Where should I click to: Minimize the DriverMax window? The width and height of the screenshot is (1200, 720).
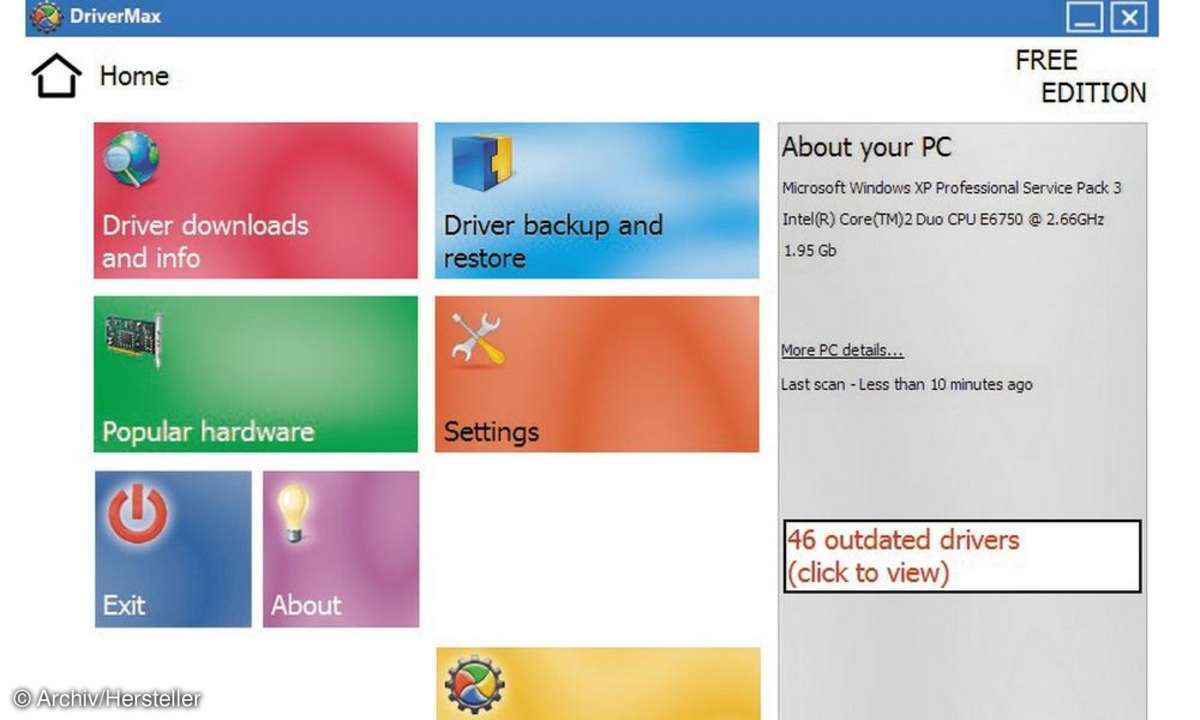1086,17
